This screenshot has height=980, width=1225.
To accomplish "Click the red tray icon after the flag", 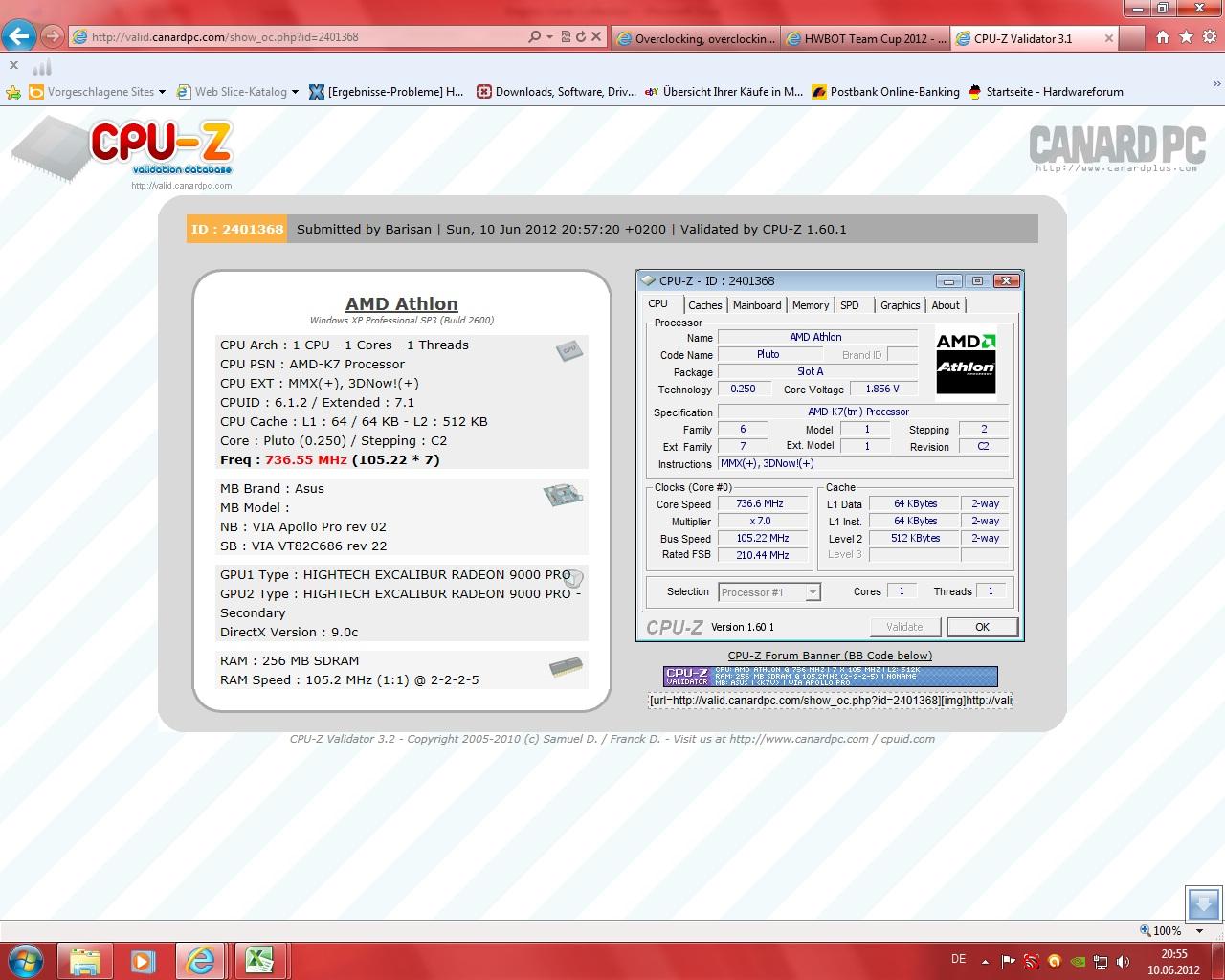I will pos(1031,961).
